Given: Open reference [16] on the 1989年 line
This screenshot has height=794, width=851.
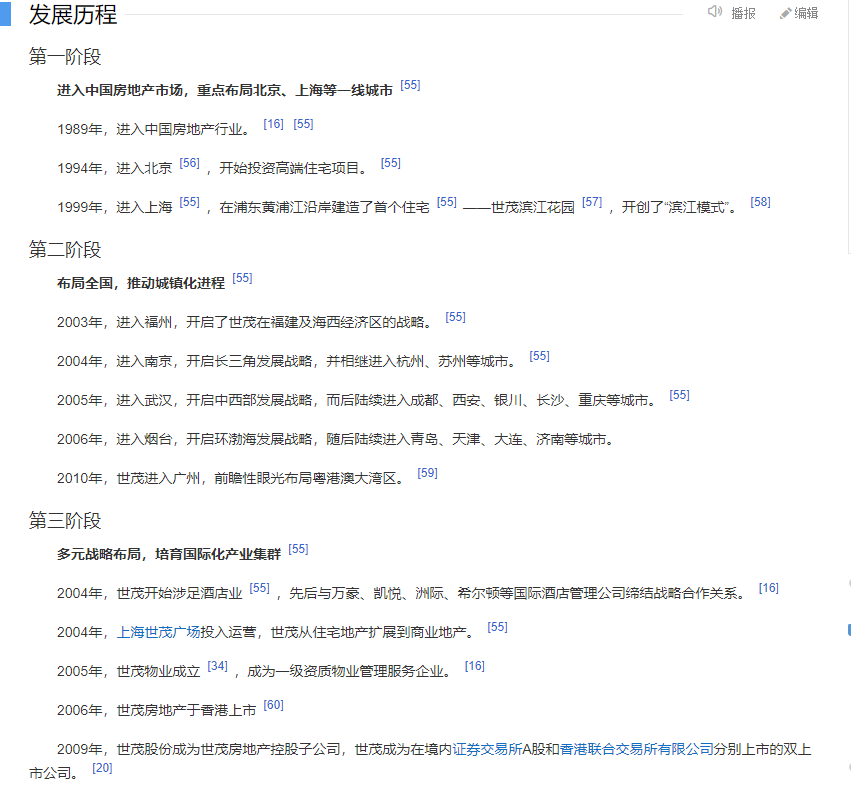Looking at the screenshot, I should click(x=274, y=124).
